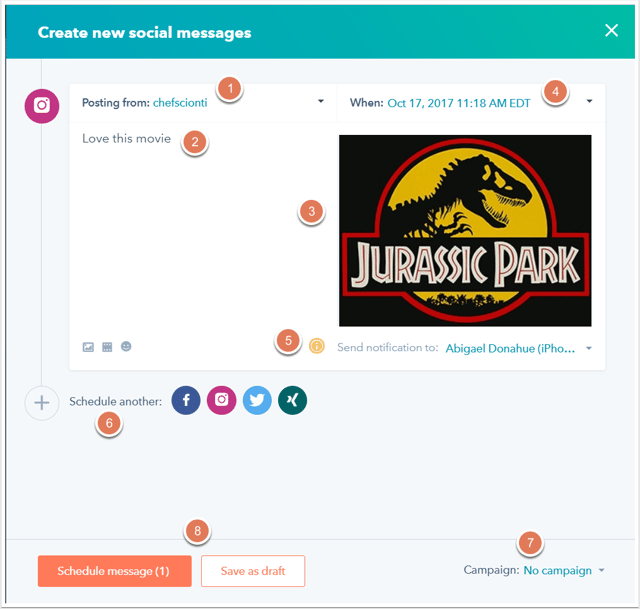Image resolution: width=640 pixels, height=609 pixels.
Task: Add a video using the film icon
Action: coord(107,347)
